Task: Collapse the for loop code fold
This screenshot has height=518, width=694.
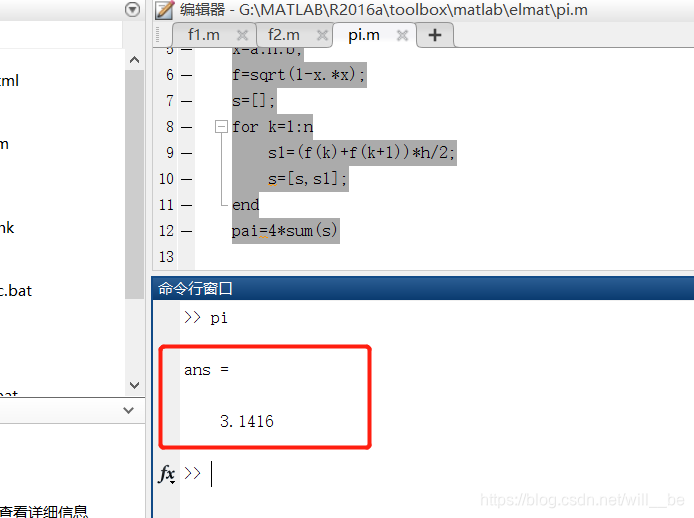Action: tap(221, 127)
